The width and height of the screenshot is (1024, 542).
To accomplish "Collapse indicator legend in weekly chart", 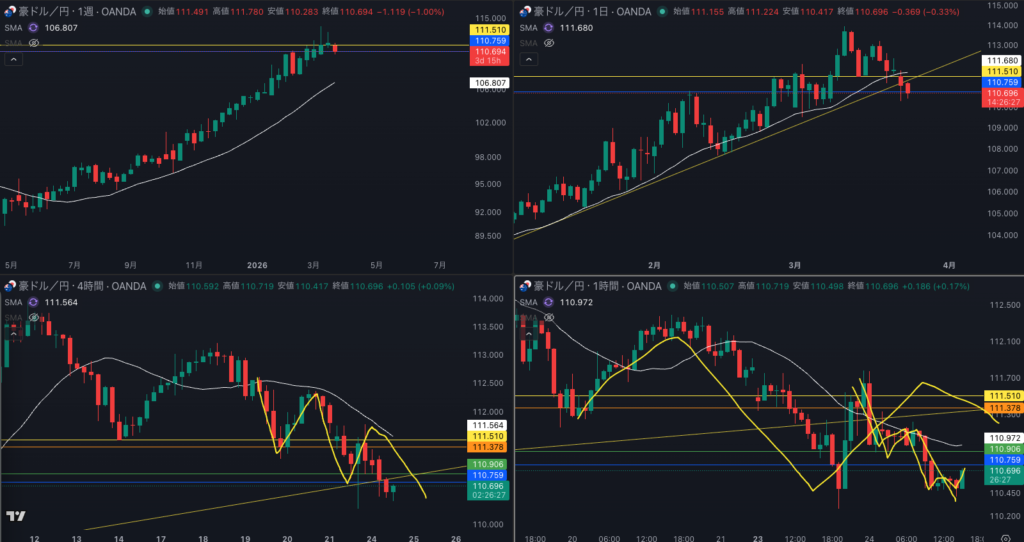I will tap(14, 60).
